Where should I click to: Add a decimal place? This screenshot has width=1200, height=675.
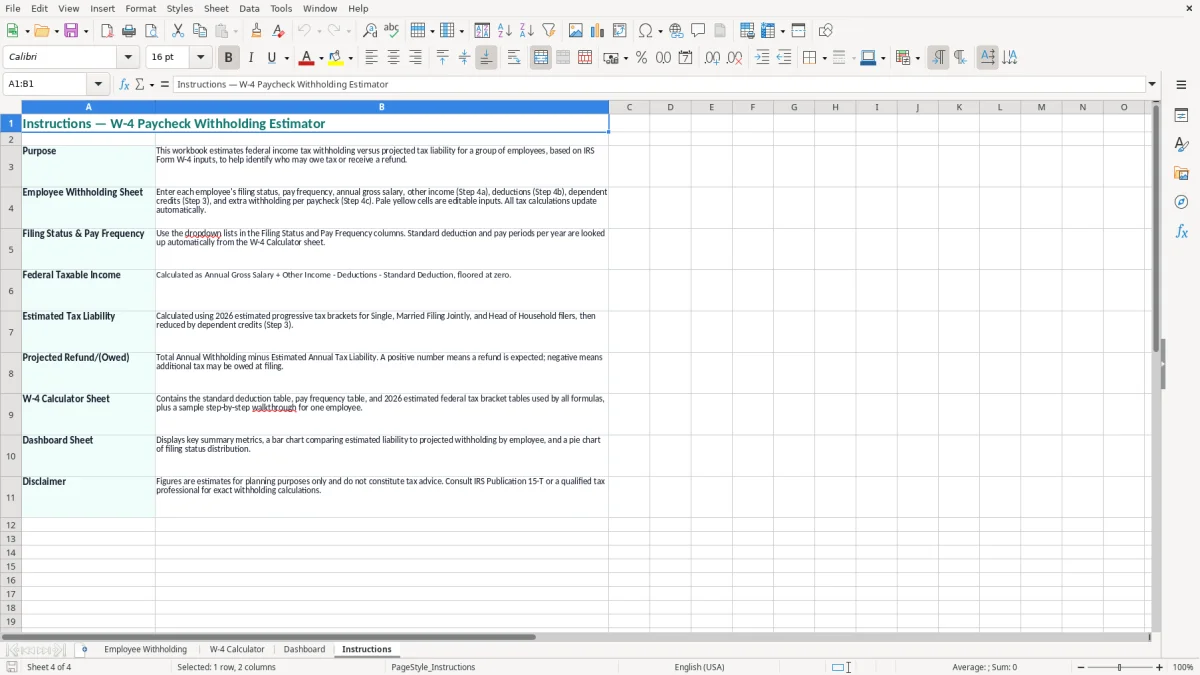[x=712, y=58]
